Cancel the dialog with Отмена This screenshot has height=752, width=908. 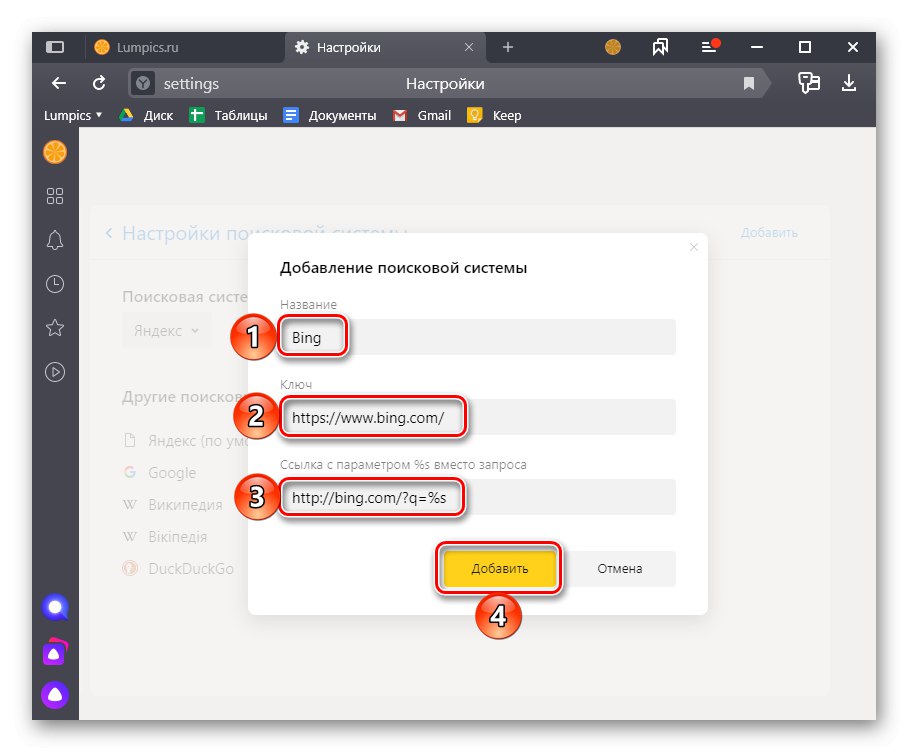click(620, 568)
